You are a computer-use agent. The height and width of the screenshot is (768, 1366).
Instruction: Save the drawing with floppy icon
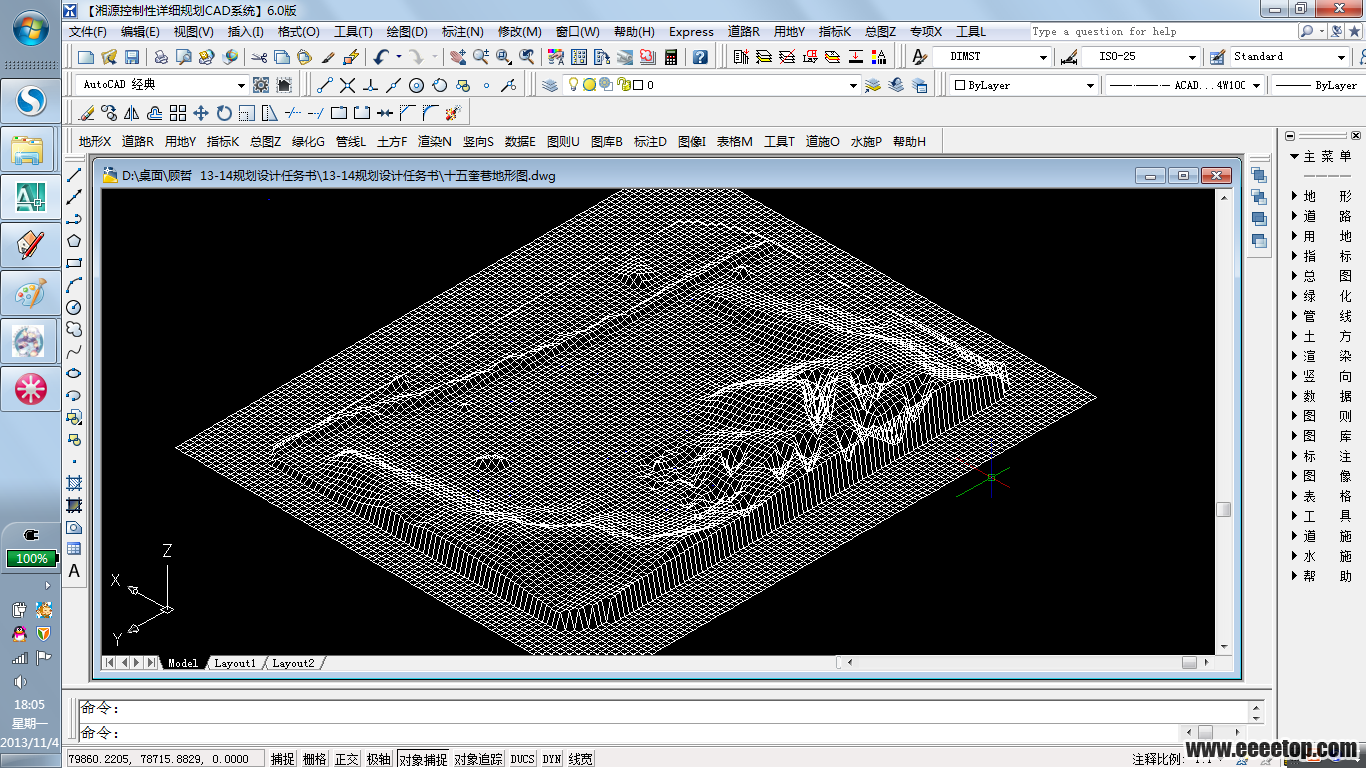132,57
